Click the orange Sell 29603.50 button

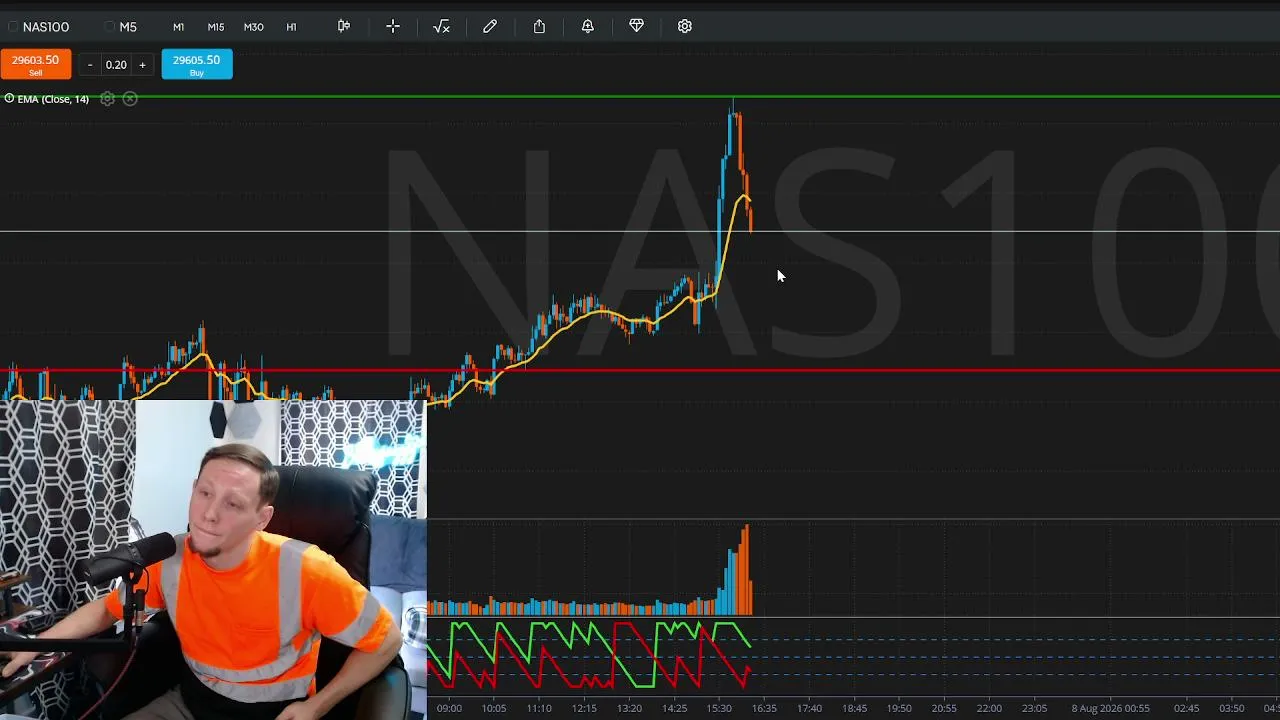35,64
